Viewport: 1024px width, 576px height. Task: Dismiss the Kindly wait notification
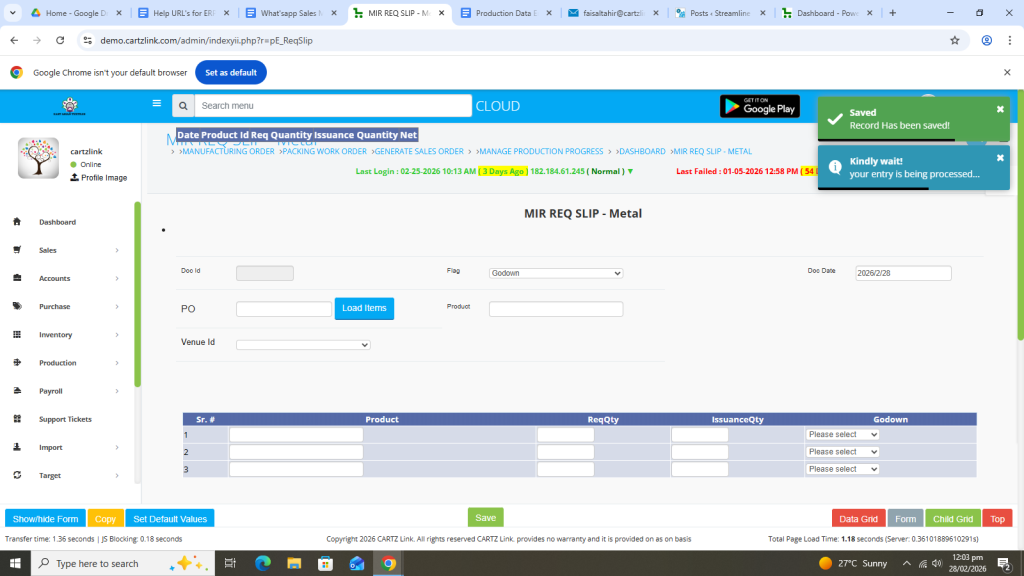pyautogui.click(x=1000, y=158)
